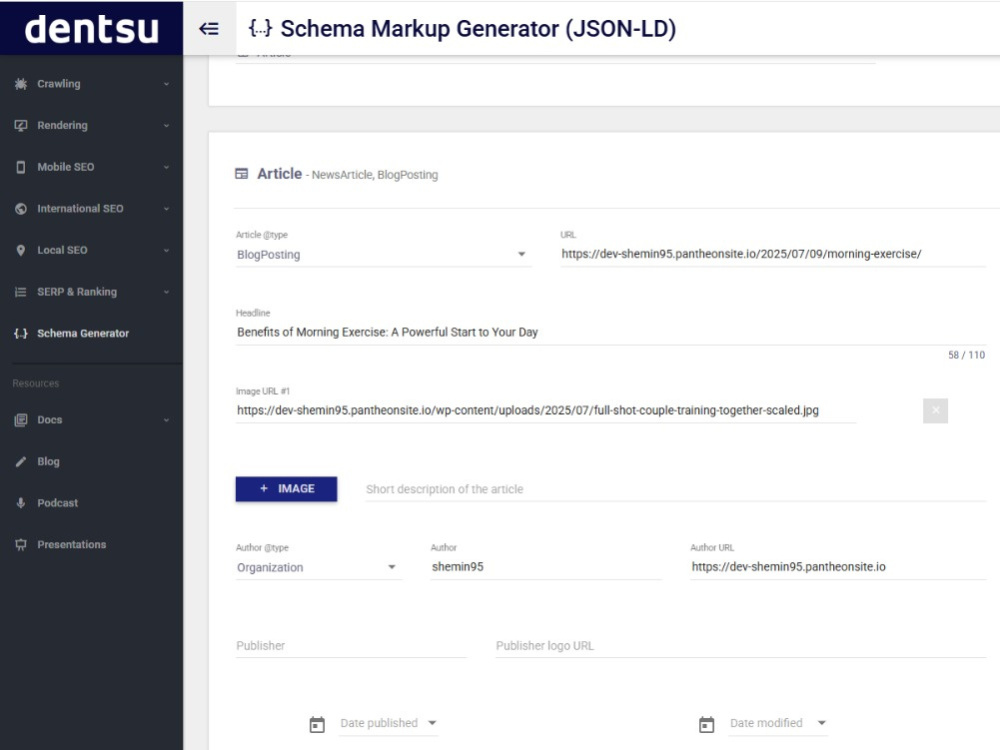This screenshot has width=1000, height=750.
Task: Click the Blog pencil icon
Action: (x=21, y=461)
